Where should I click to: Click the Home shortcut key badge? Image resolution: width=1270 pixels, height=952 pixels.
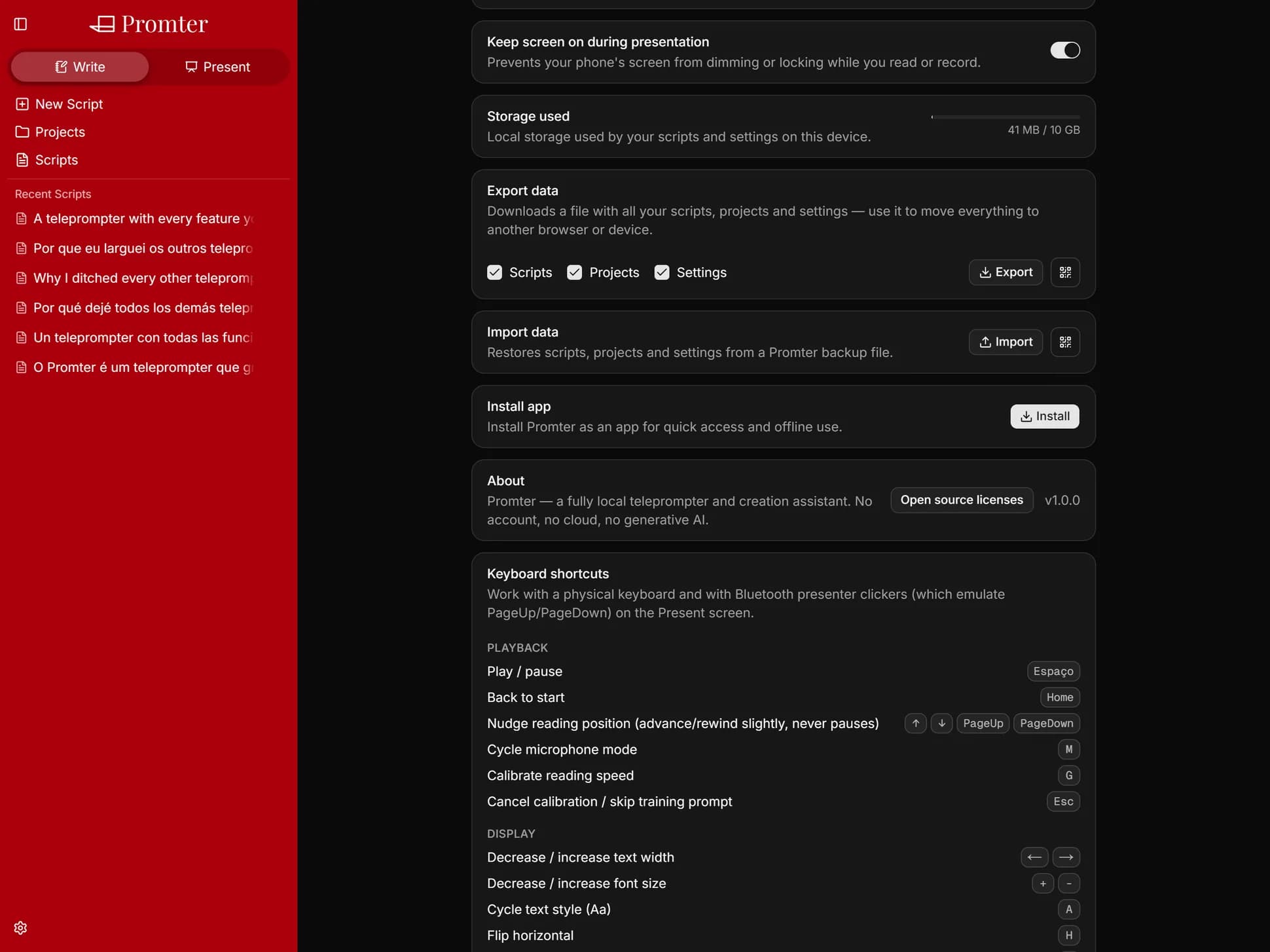(x=1060, y=697)
